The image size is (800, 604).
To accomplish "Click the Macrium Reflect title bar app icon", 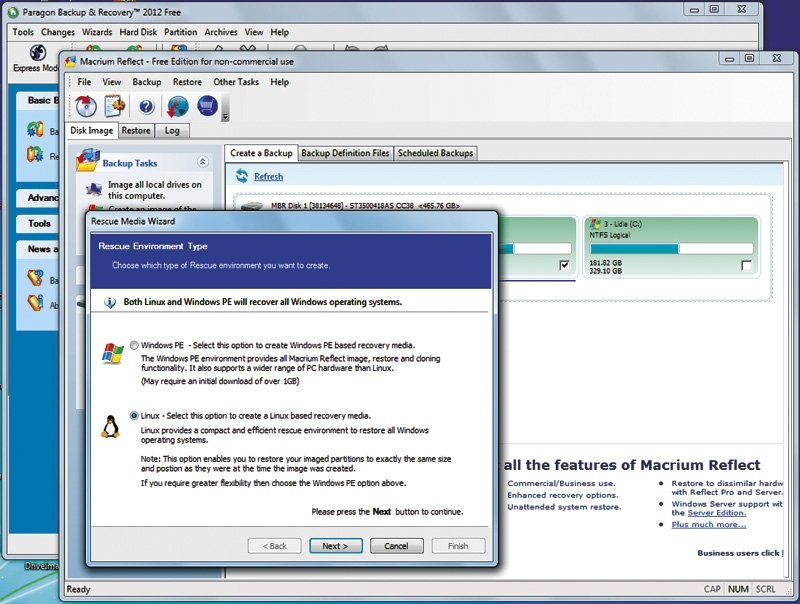I will pos(70,61).
